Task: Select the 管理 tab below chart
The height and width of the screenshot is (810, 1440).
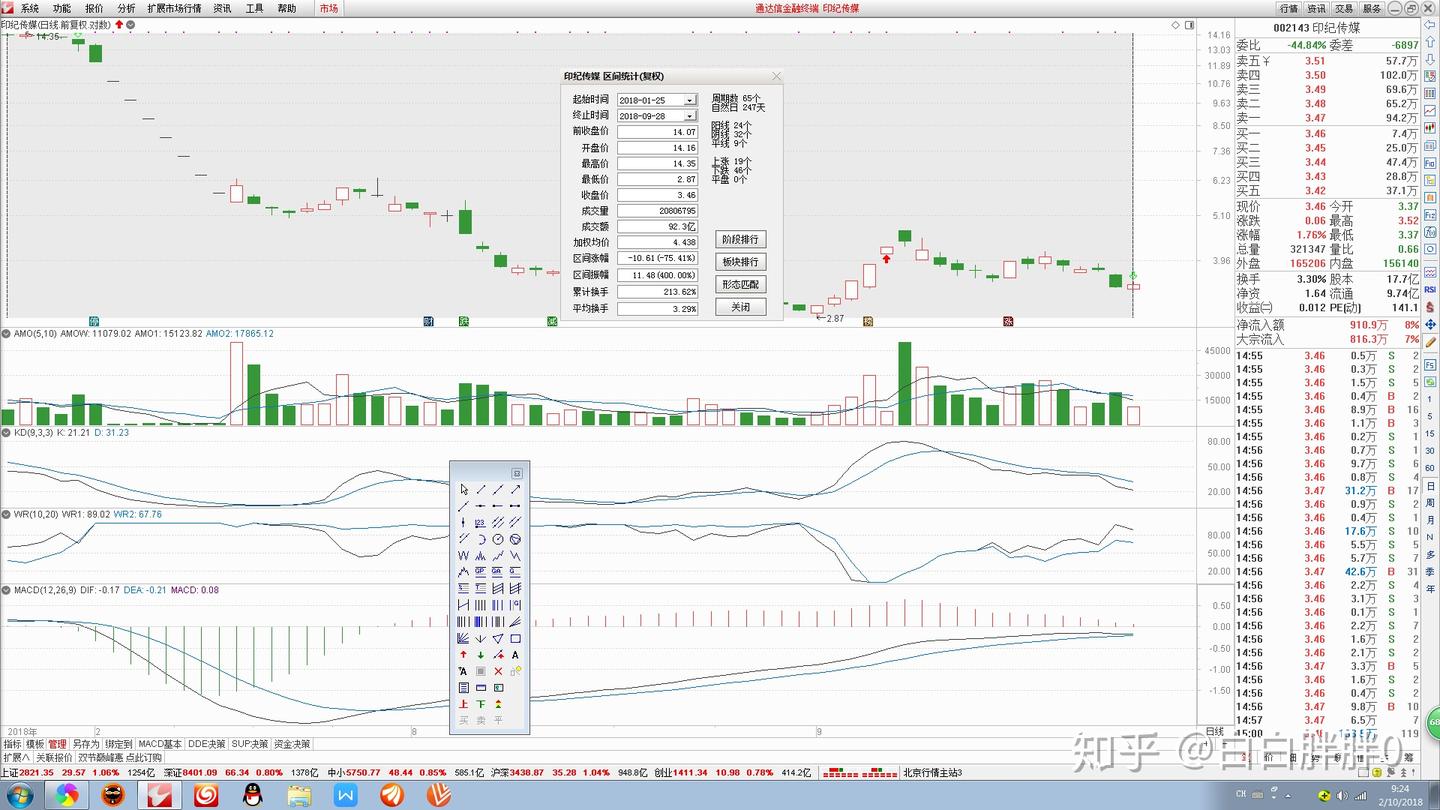Action: tap(58, 744)
